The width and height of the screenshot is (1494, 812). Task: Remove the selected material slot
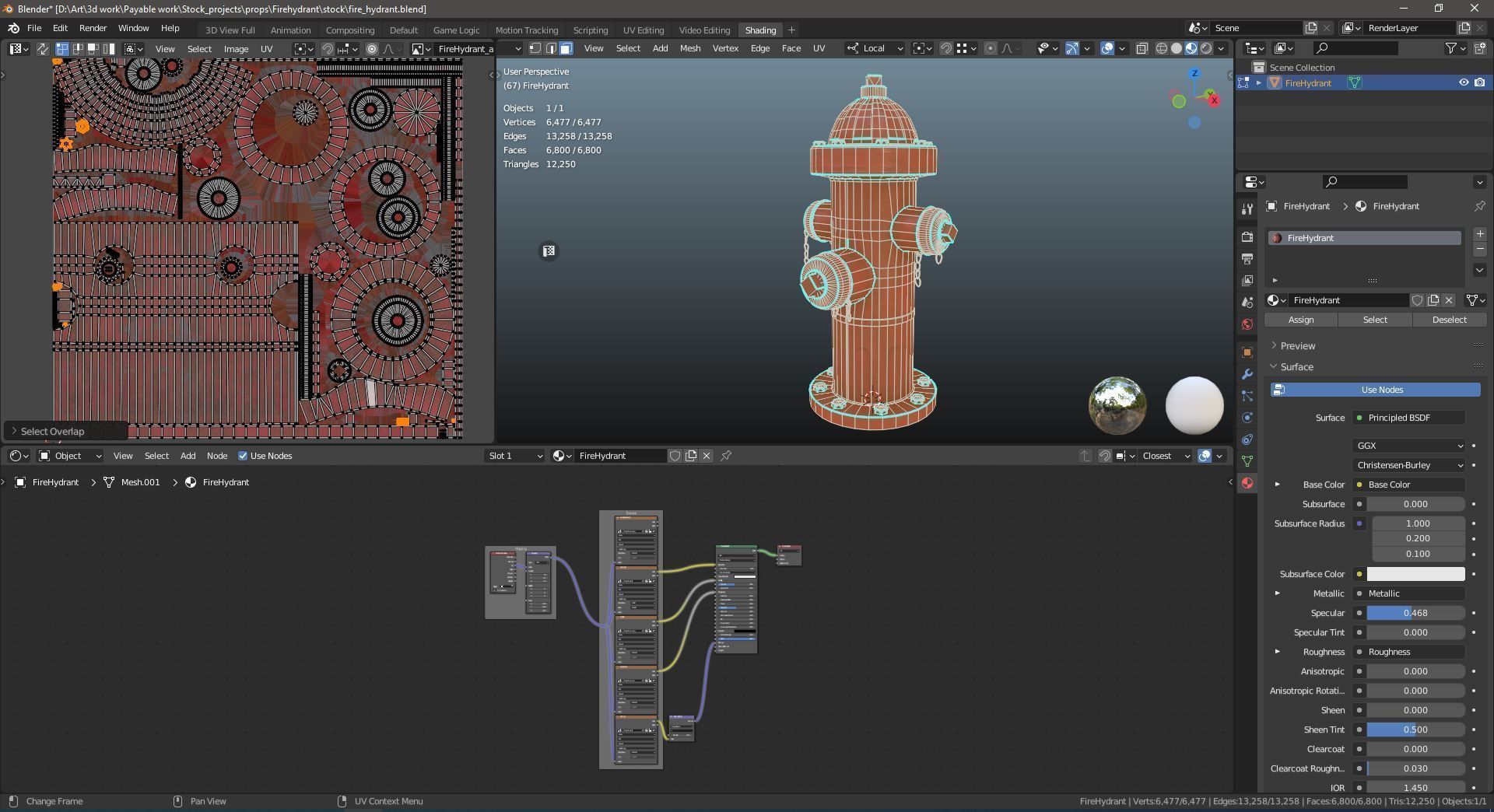1479,249
